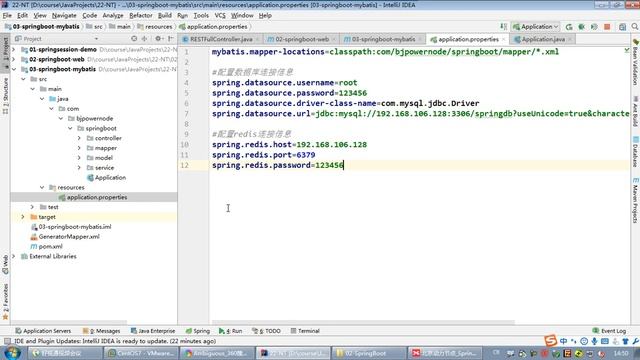Image resolution: width=640 pixels, height=360 pixels.
Task: Click the Debug Application bug icon
Action: pyautogui.click(x=582, y=27)
